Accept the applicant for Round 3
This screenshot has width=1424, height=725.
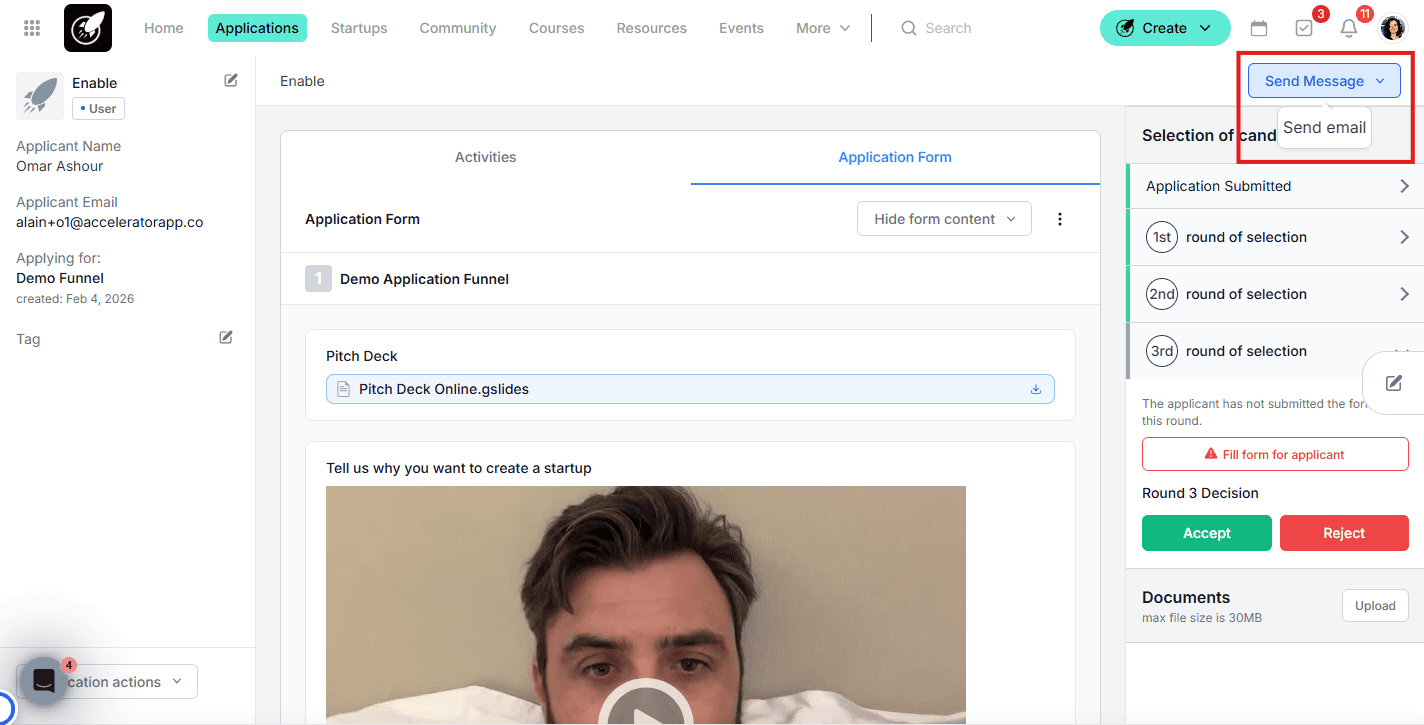[1206, 533]
